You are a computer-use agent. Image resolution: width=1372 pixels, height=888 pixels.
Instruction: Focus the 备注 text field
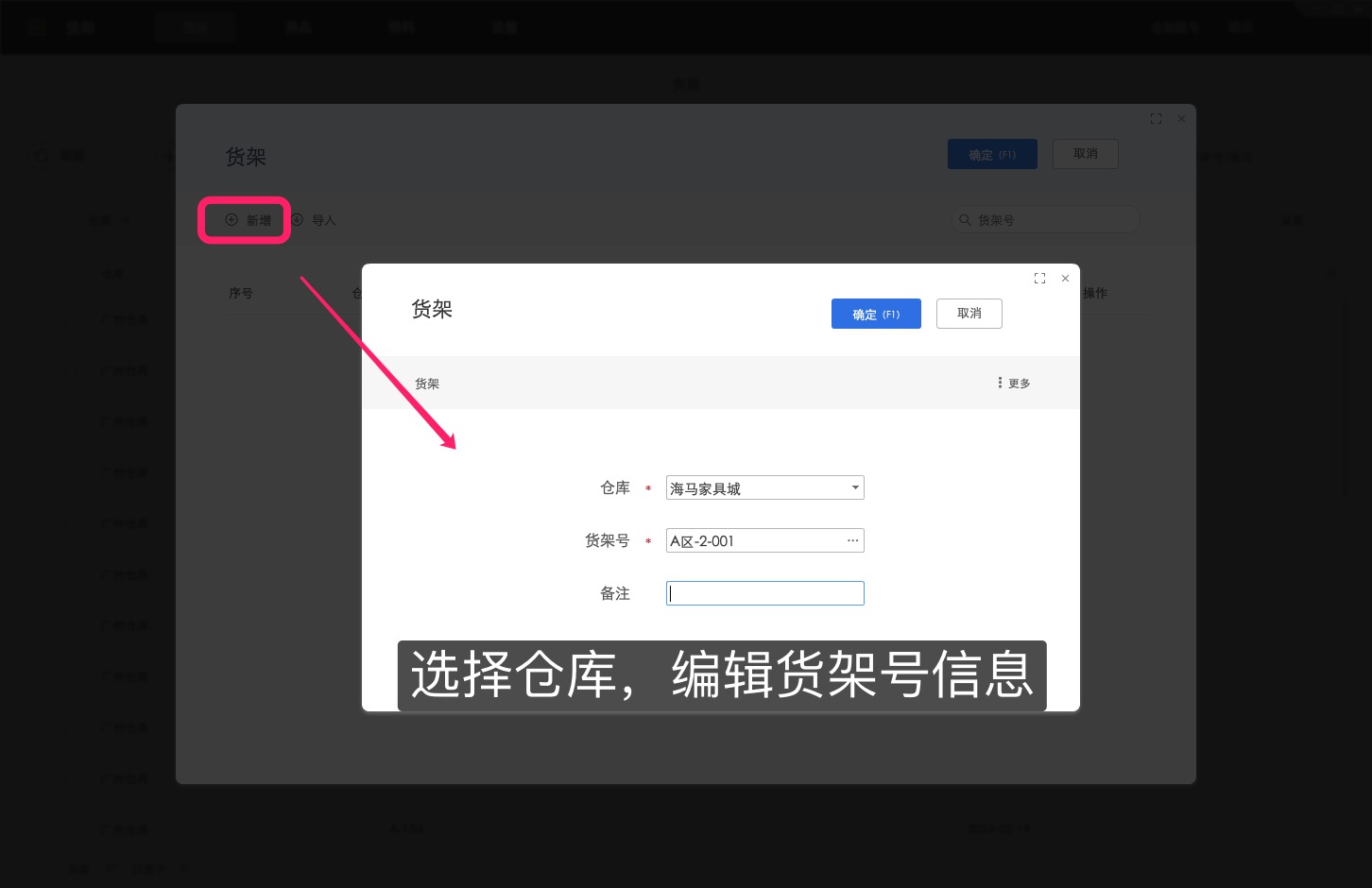click(x=764, y=593)
